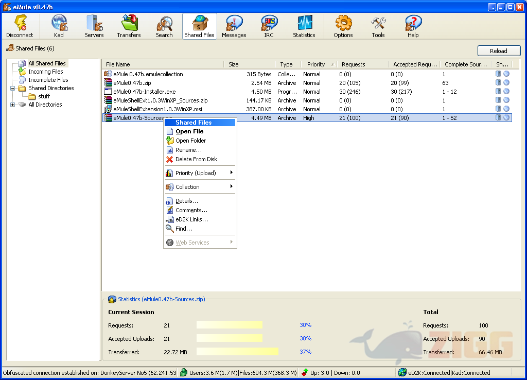The height and width of the screenshot is (380, 527).
Task: Sort by Size column header
Action: click(x=250, y=64)
